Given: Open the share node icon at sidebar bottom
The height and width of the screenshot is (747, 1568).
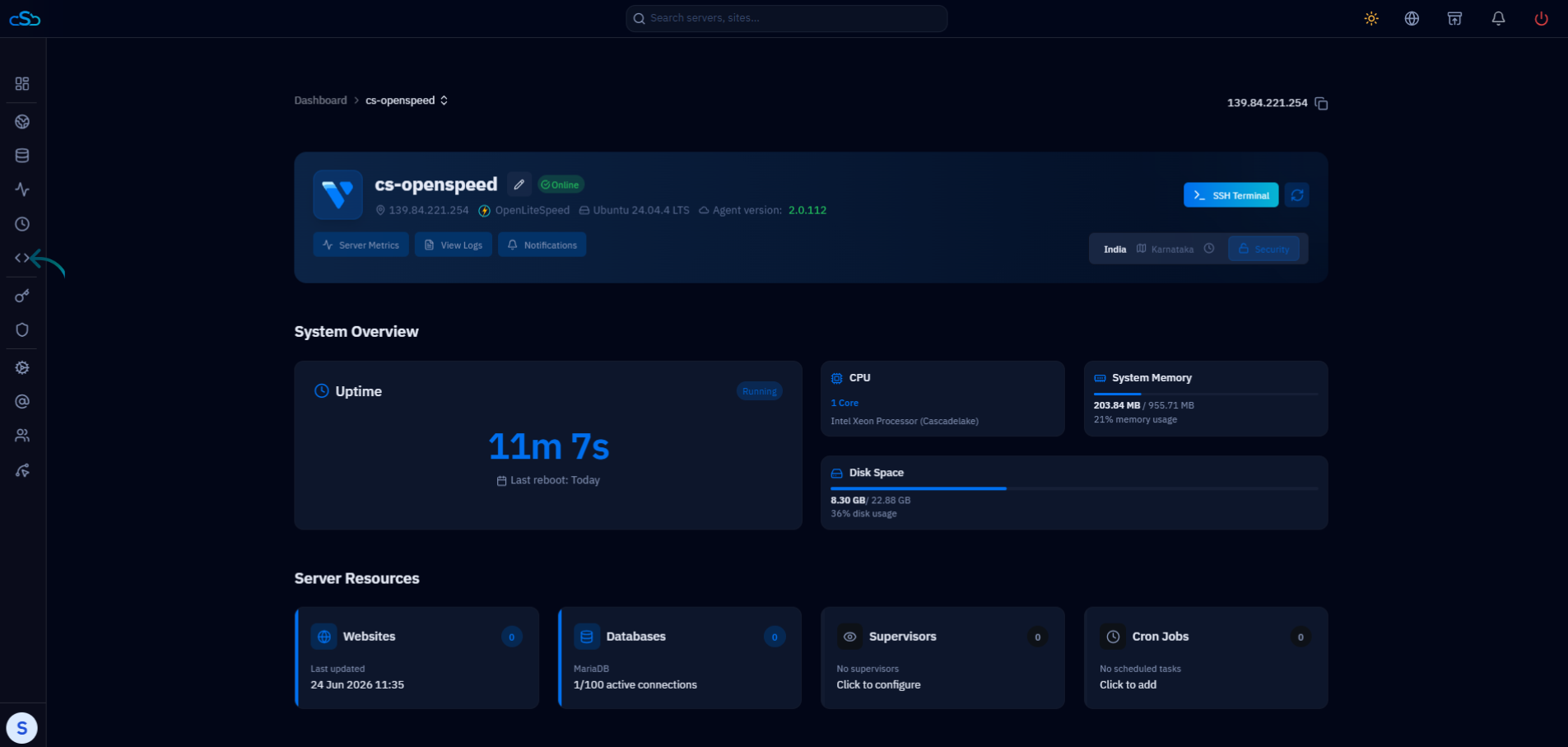Looking at the screenshot, I should pos(22,470).
